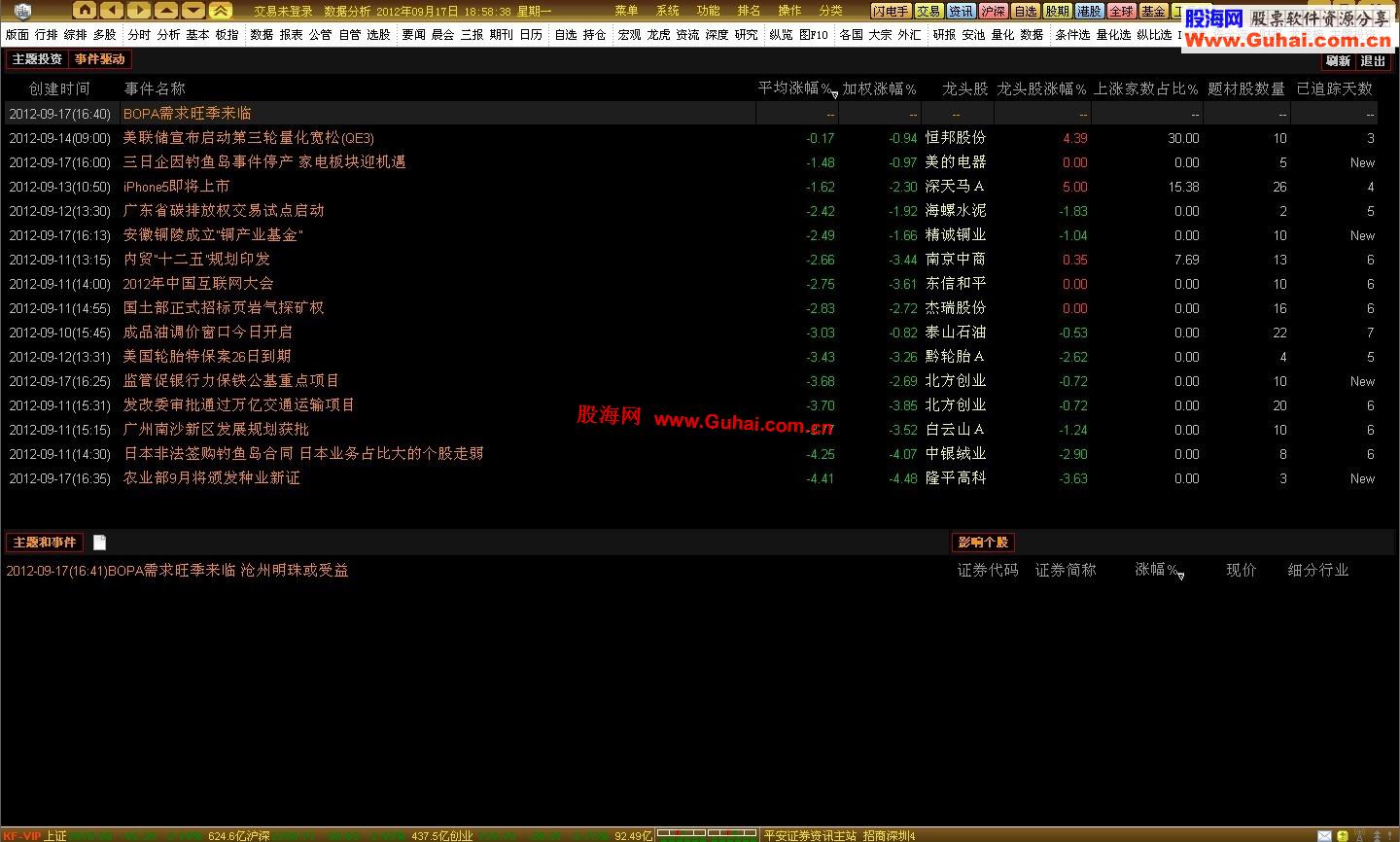Select event row BOPA需求旺季来临

(x=692, y=114)
